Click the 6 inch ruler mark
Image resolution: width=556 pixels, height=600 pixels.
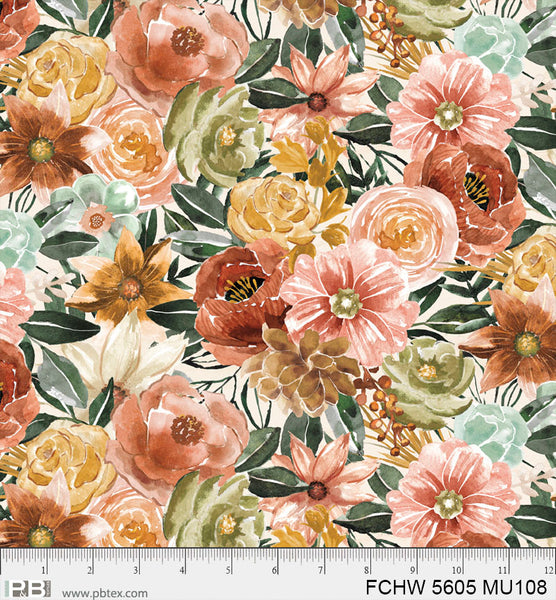[275, 571]
